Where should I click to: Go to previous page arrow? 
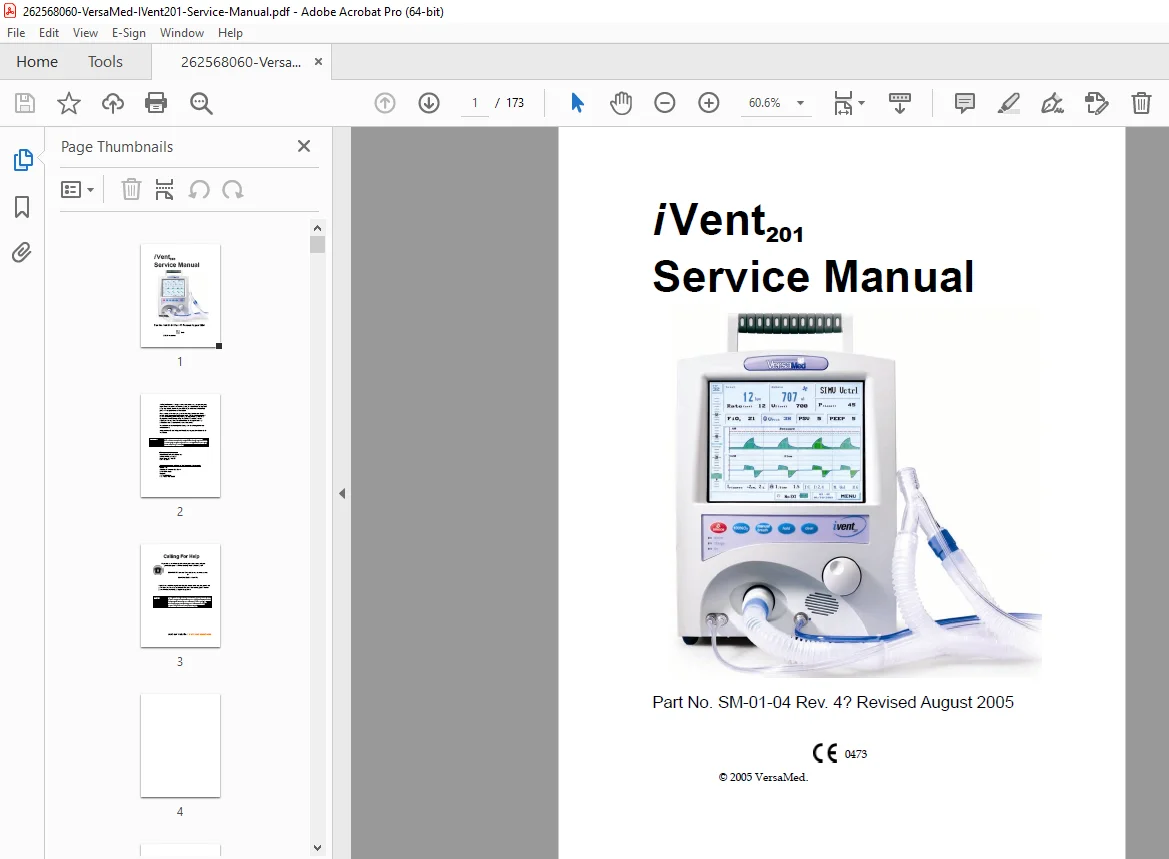(385, 103)
